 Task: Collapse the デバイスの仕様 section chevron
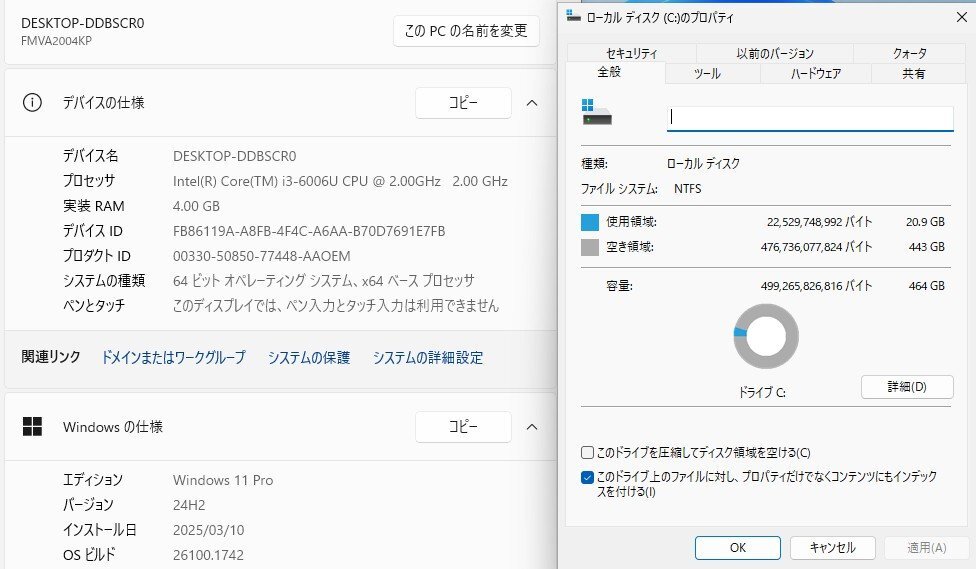pyautogui.click(x=532, y=103)
